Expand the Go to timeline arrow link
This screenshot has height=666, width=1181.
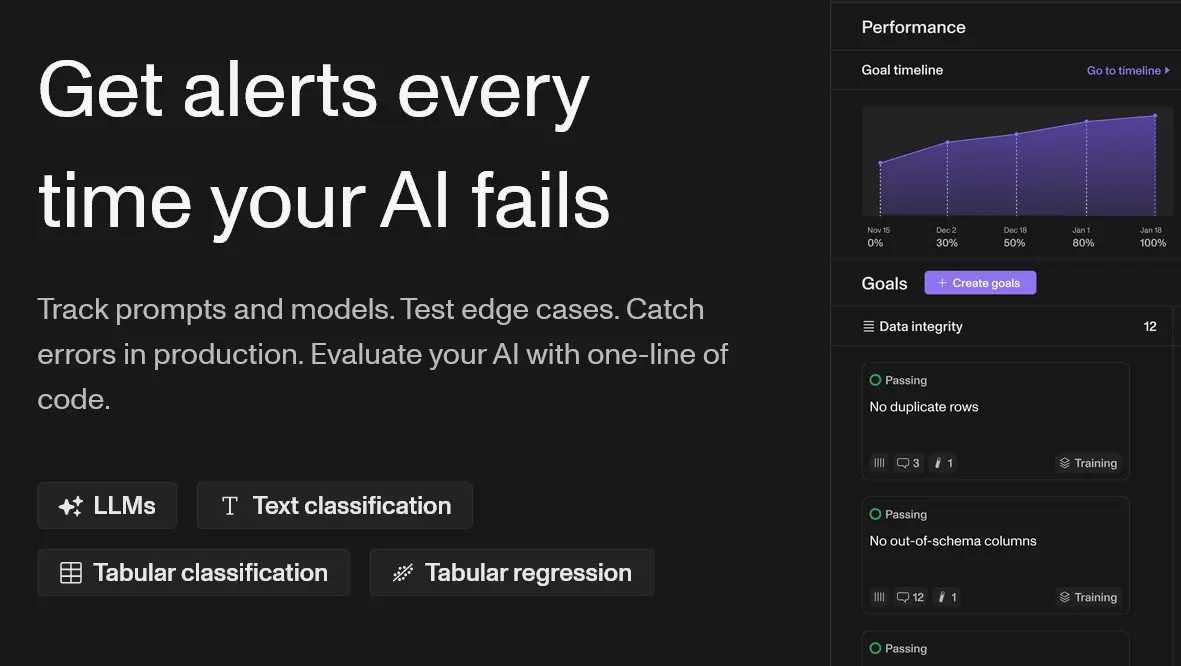(1168, 70)
